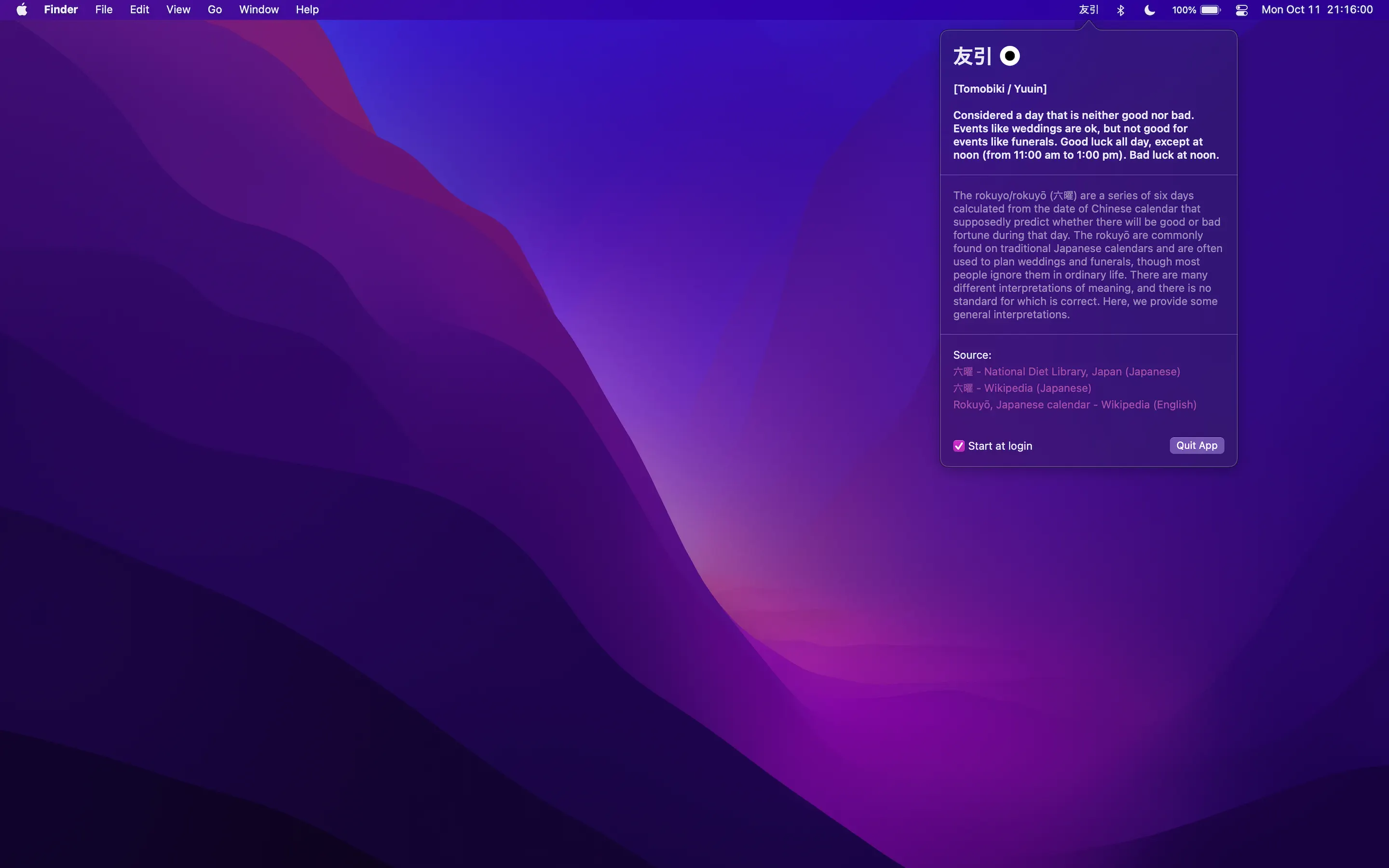Viewport: 1389px width, 868px height.
Task: Open the Finder menu
Action: pos(61,10)
